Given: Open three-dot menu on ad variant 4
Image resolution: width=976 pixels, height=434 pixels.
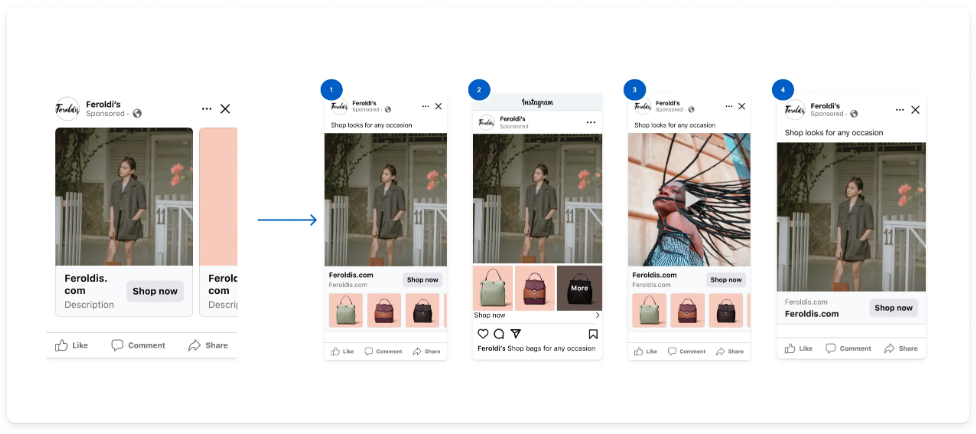Looking at the screenshot, I should pyautogui.click(x=900, y=110).
